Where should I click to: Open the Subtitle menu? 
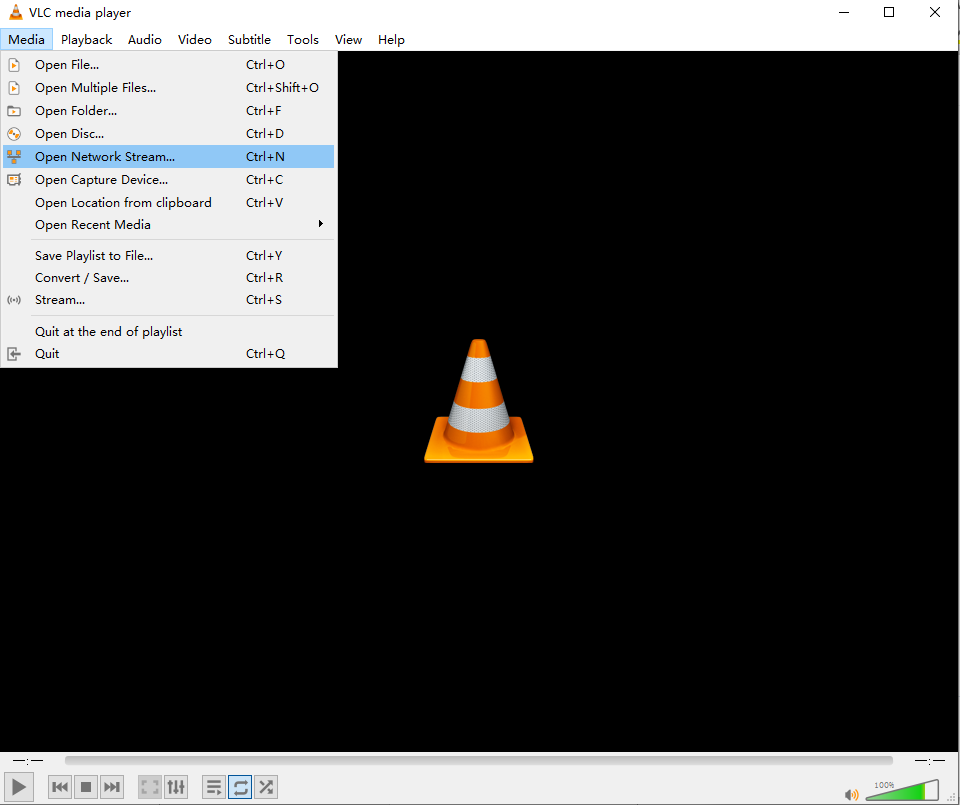tap(249, 40)
